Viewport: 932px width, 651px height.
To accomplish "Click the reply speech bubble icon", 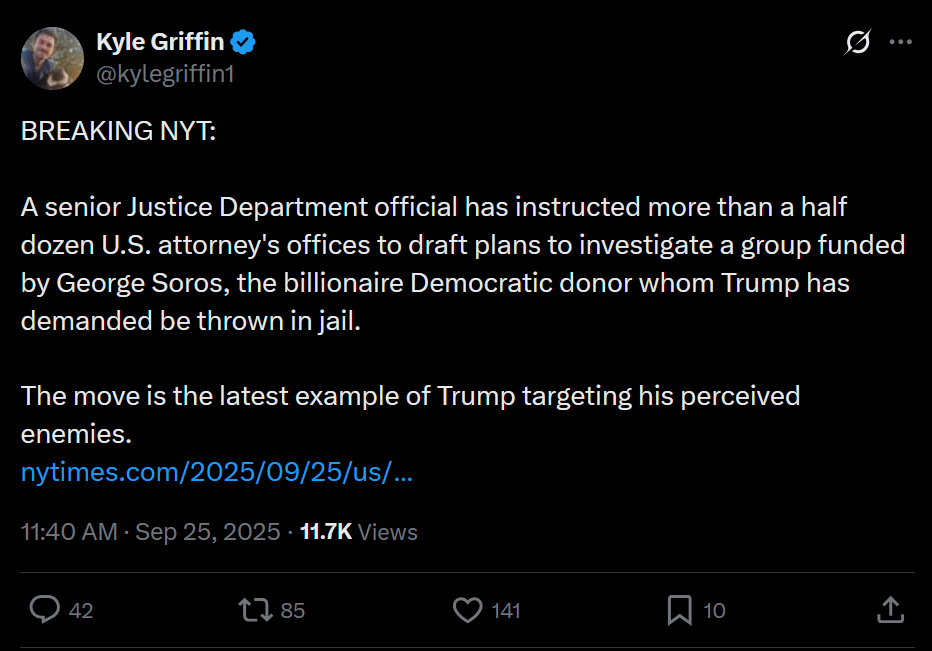I will point(44,609).
